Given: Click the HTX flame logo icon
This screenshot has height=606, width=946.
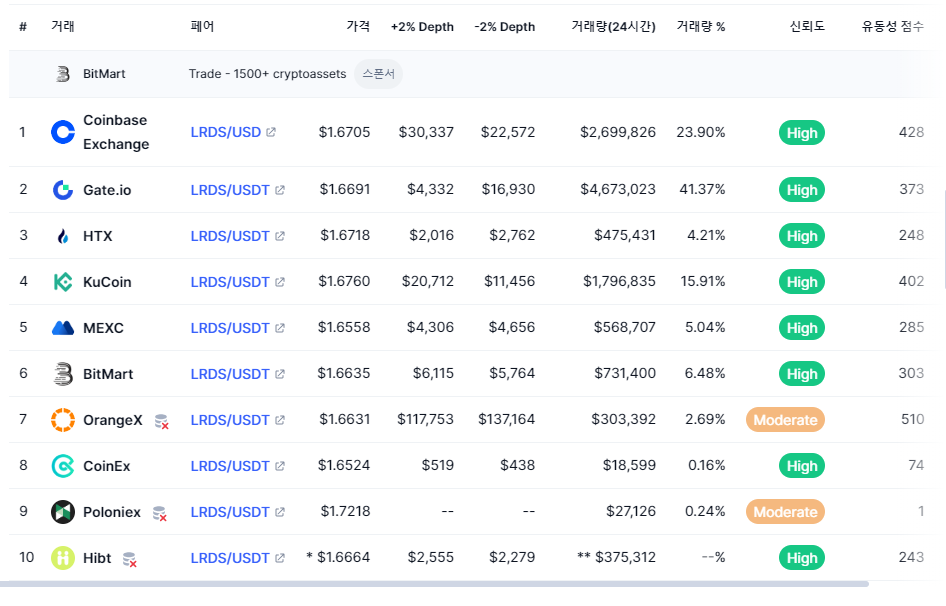Looking at the screenshot, I should pos(63,236).
